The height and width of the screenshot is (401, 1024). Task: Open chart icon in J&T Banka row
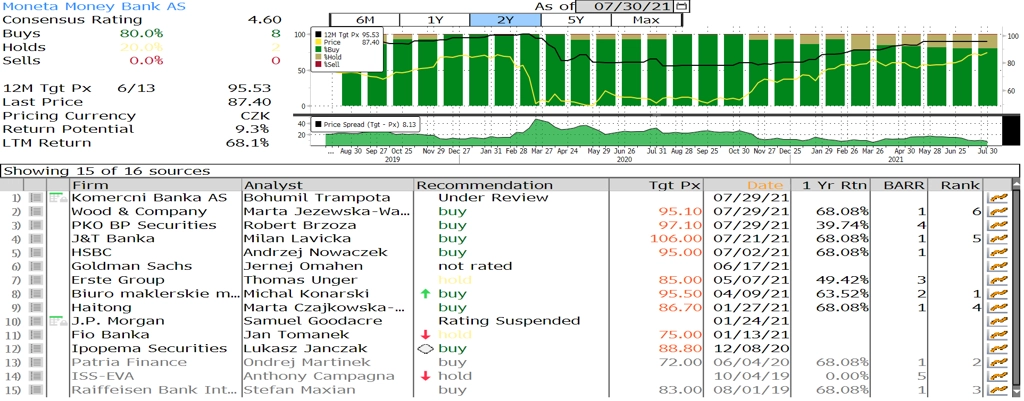999,239
